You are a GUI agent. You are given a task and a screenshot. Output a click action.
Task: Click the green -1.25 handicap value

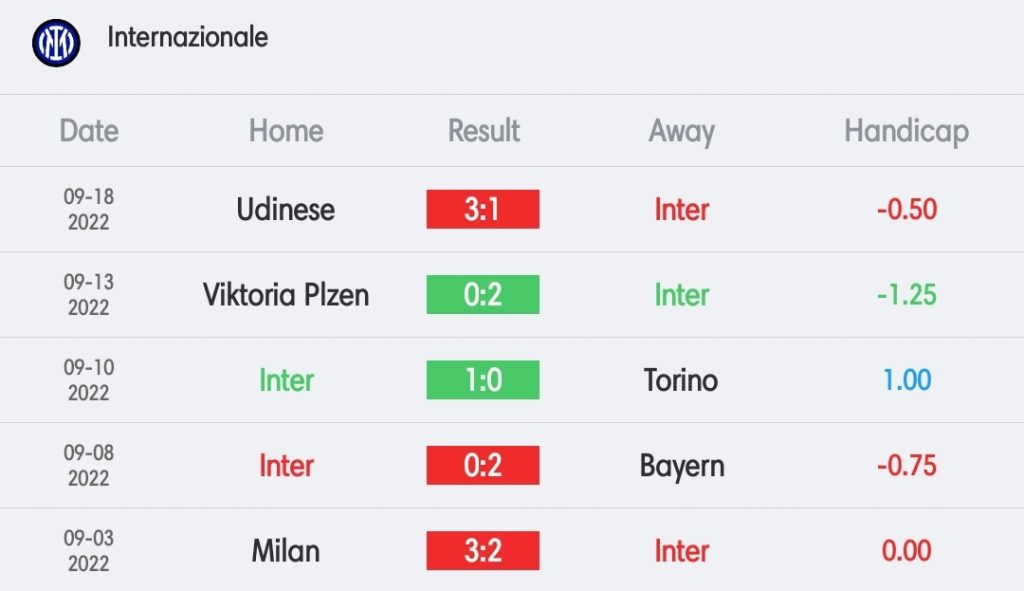906,295
